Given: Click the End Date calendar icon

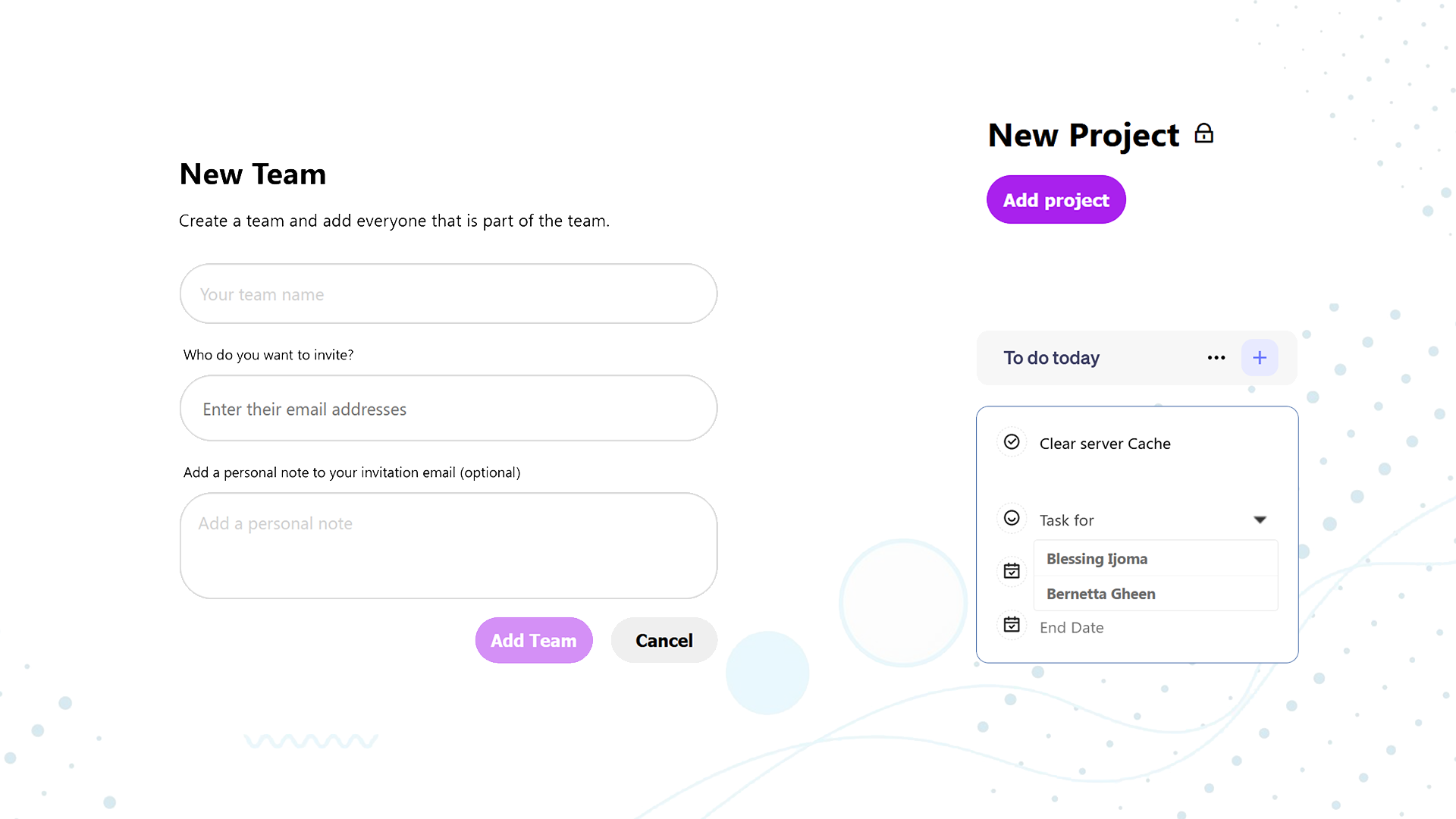Looking at the screenshot, I should [x=1012, y=625].
